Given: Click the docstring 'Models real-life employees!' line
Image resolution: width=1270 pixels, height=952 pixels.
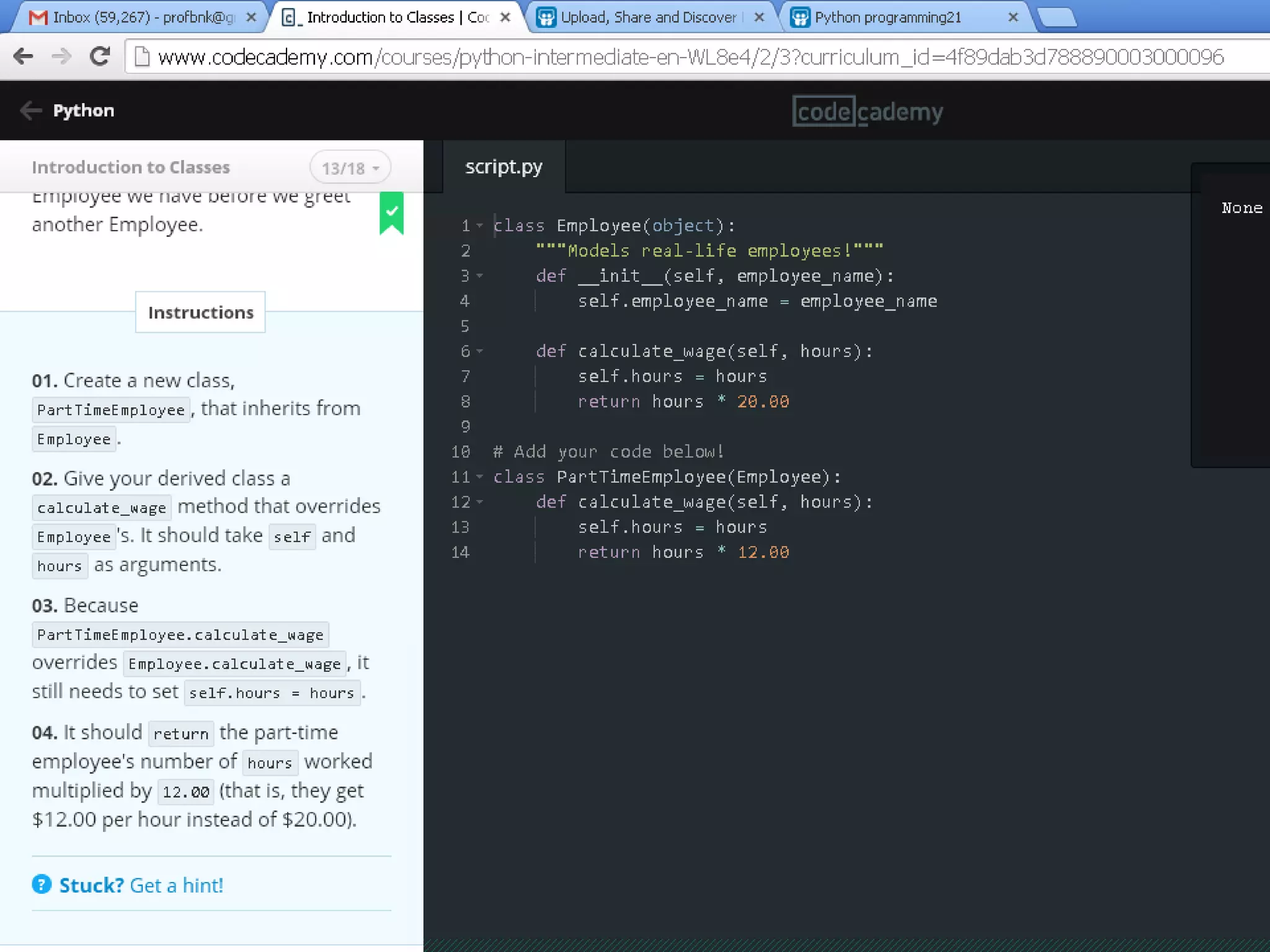Looking at the screenshot, I should (709, 251).
